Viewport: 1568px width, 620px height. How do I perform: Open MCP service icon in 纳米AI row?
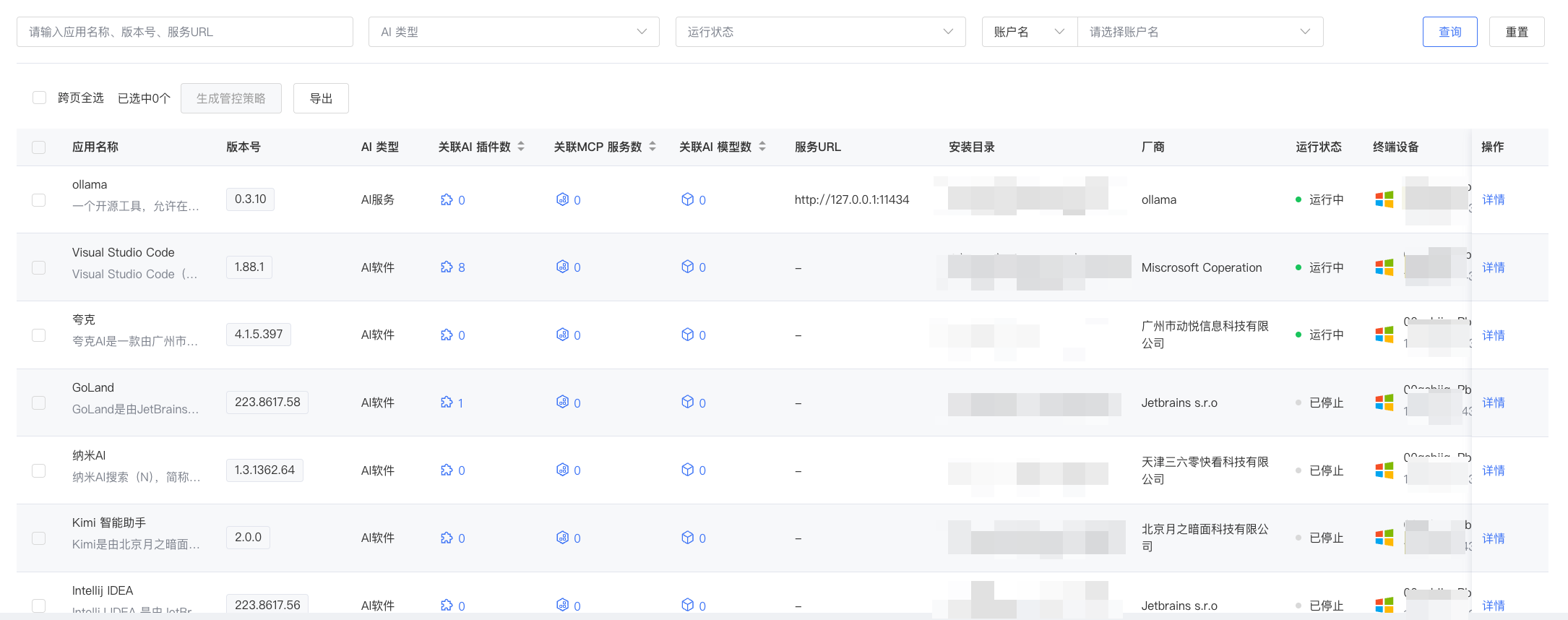click(x=562, y=470)
